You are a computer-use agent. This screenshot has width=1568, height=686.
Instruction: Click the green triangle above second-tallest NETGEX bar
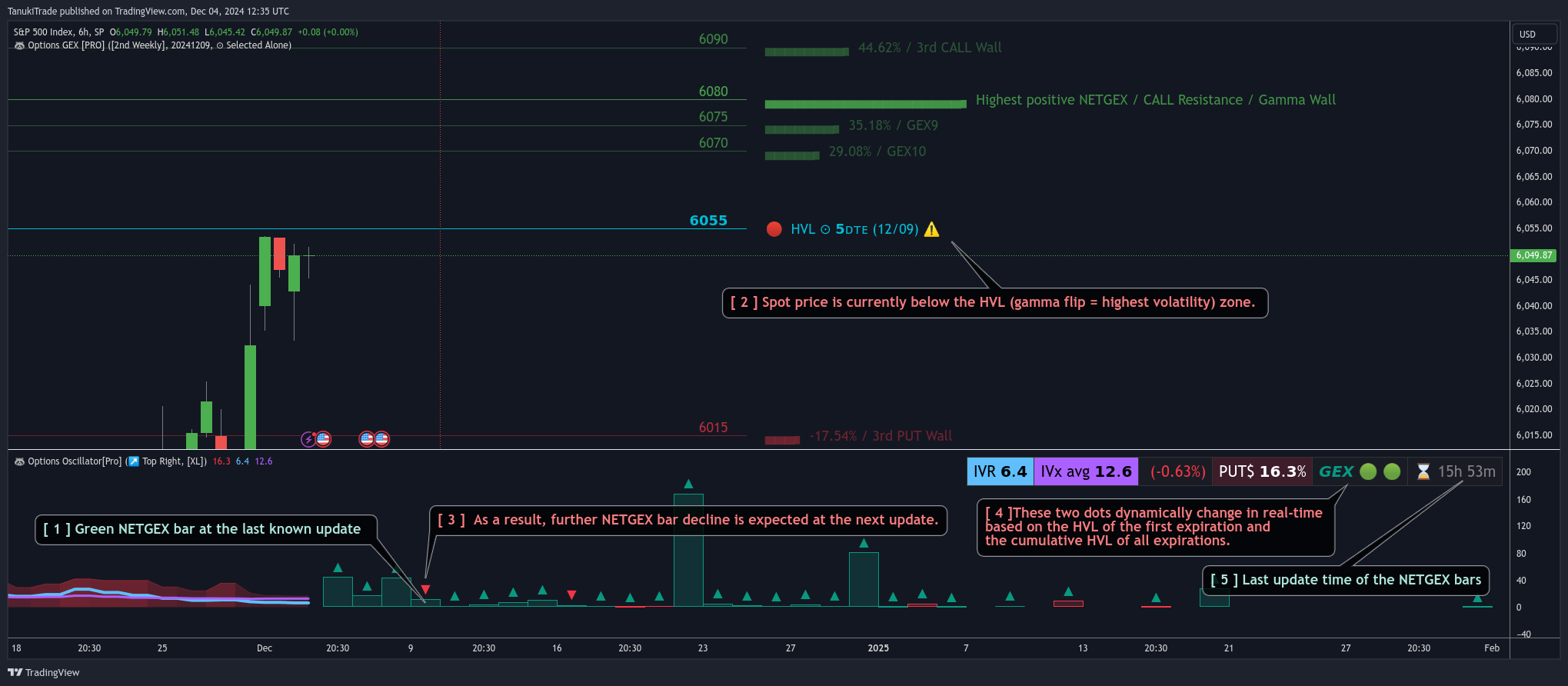pyautogui.click(x=864, y=543)
